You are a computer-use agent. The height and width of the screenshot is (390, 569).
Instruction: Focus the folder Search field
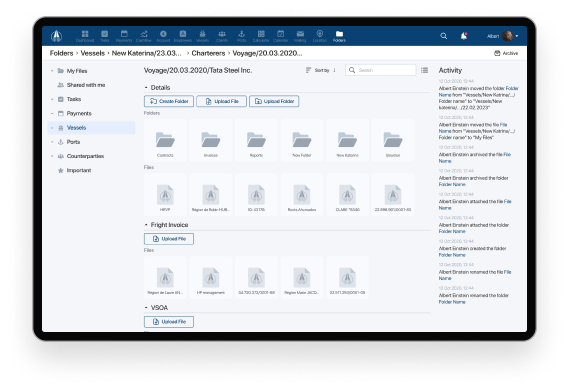pyautogui.click(x=381, y=70)
